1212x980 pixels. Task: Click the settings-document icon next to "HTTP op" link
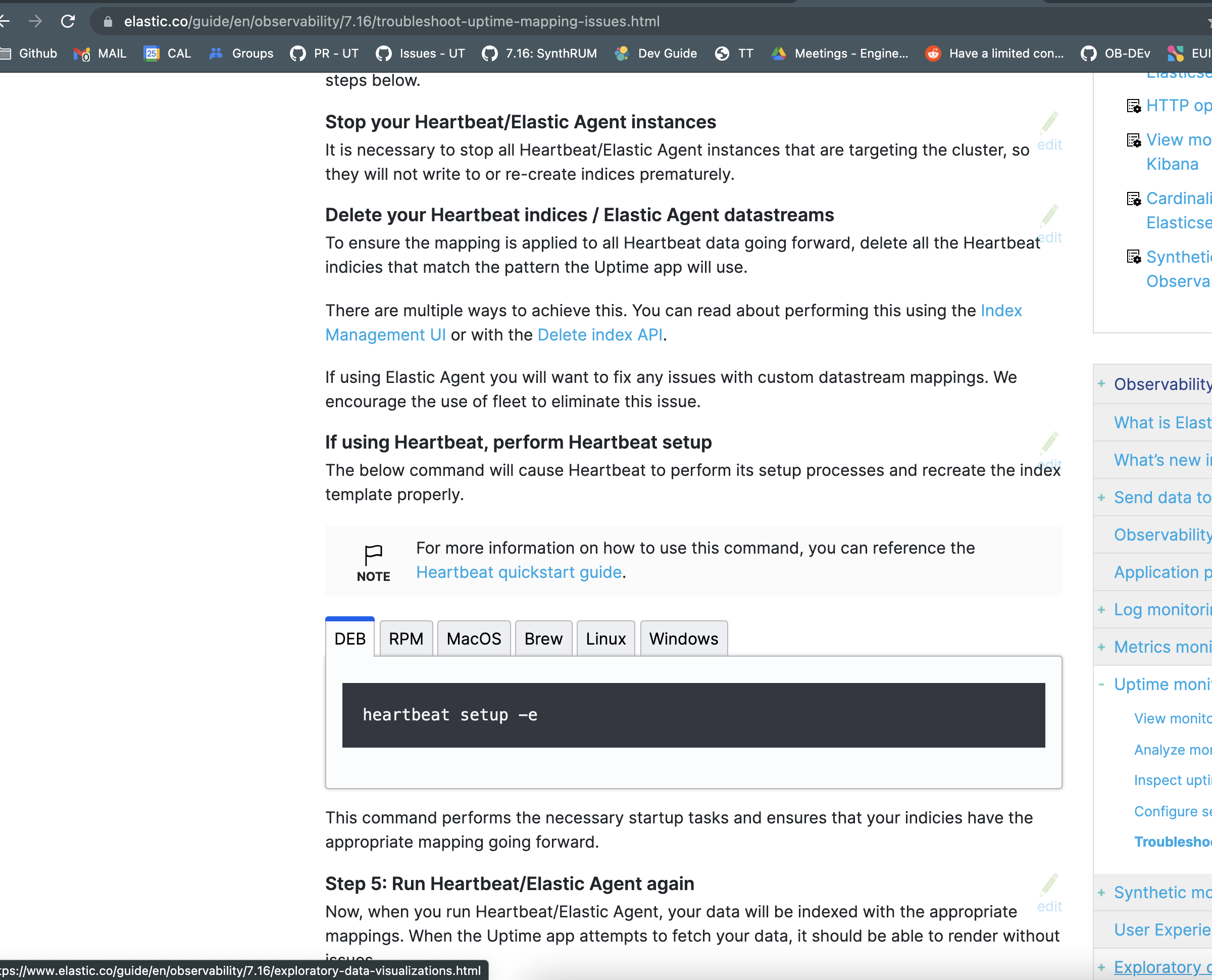(1133, 106)
